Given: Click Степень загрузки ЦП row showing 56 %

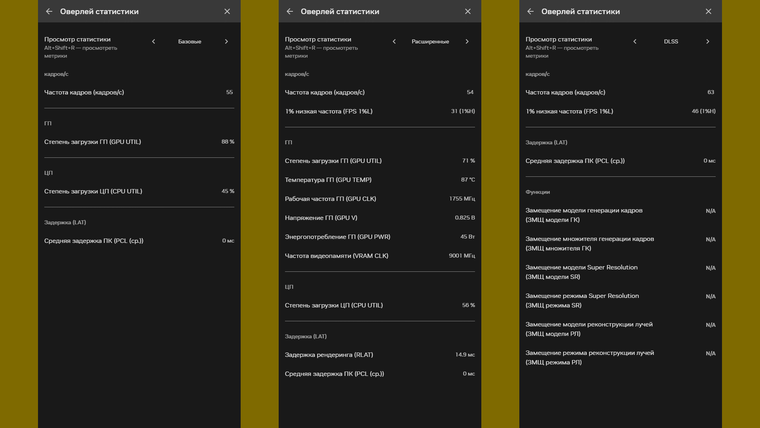Looking at the screenshot, I should click(x=380, y=305).
